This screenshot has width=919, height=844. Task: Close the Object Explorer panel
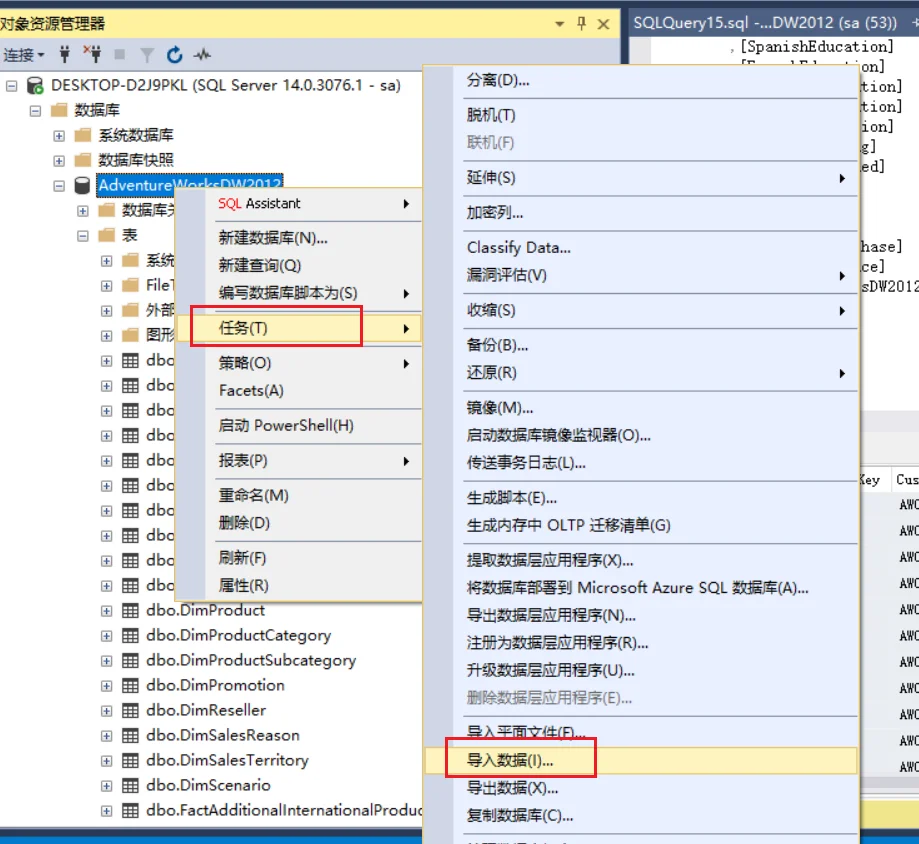click(603, 24)
